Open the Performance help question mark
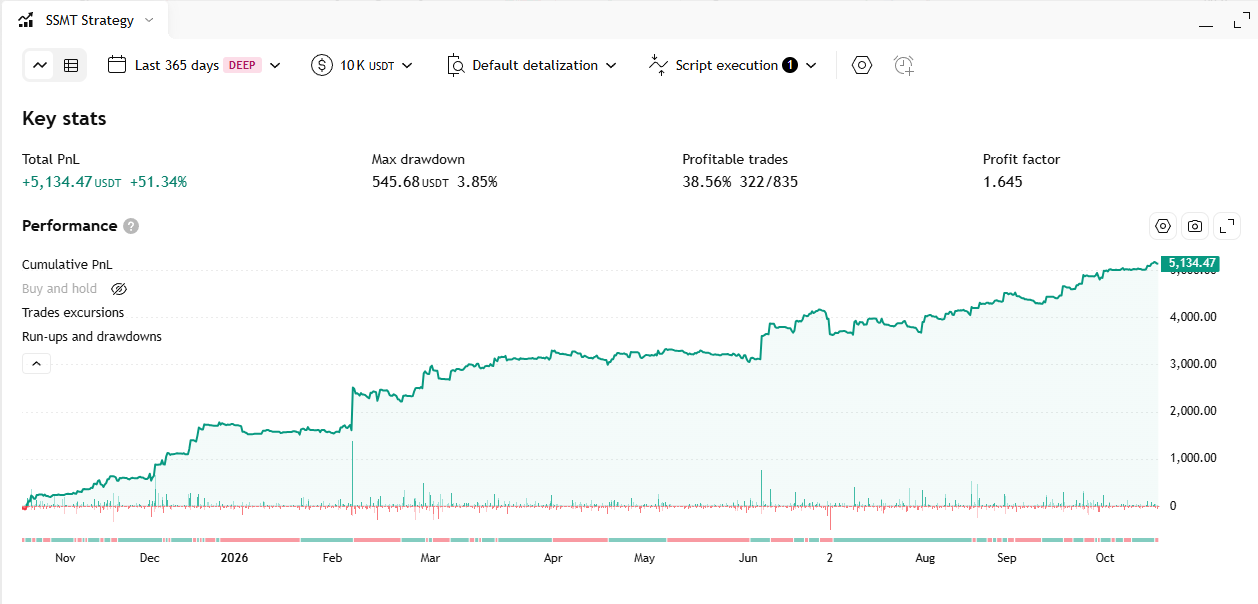 pyautogui.click(x=131, y=226)
